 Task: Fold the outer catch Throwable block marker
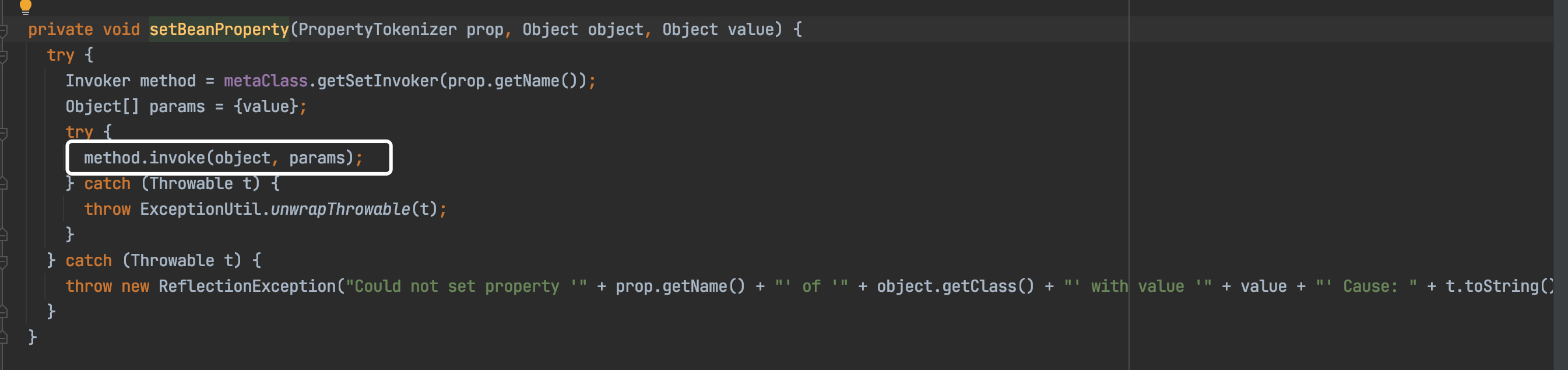(x=3, y=261)
